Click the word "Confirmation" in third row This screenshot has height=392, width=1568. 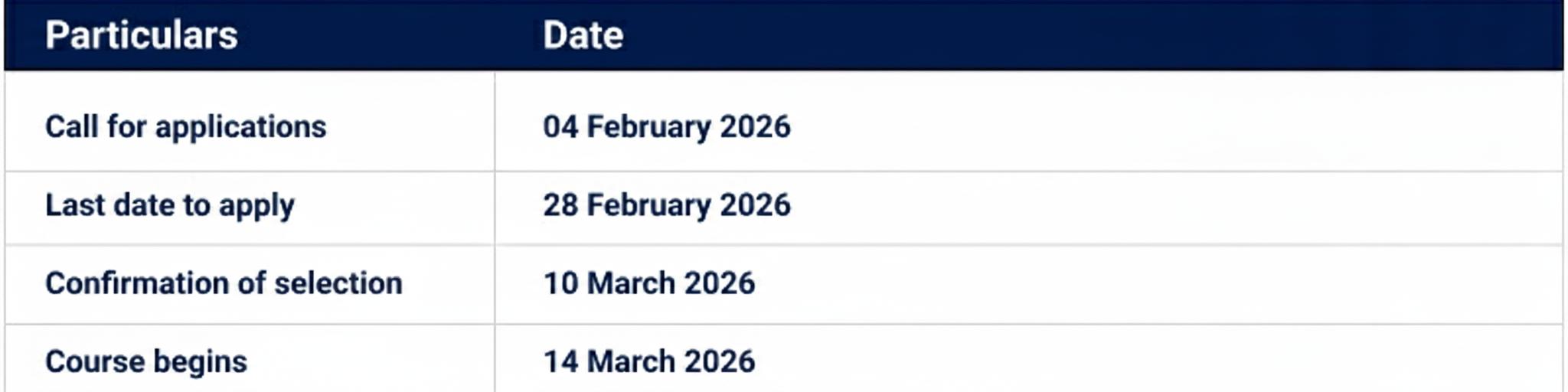click(x=137, y=283)
